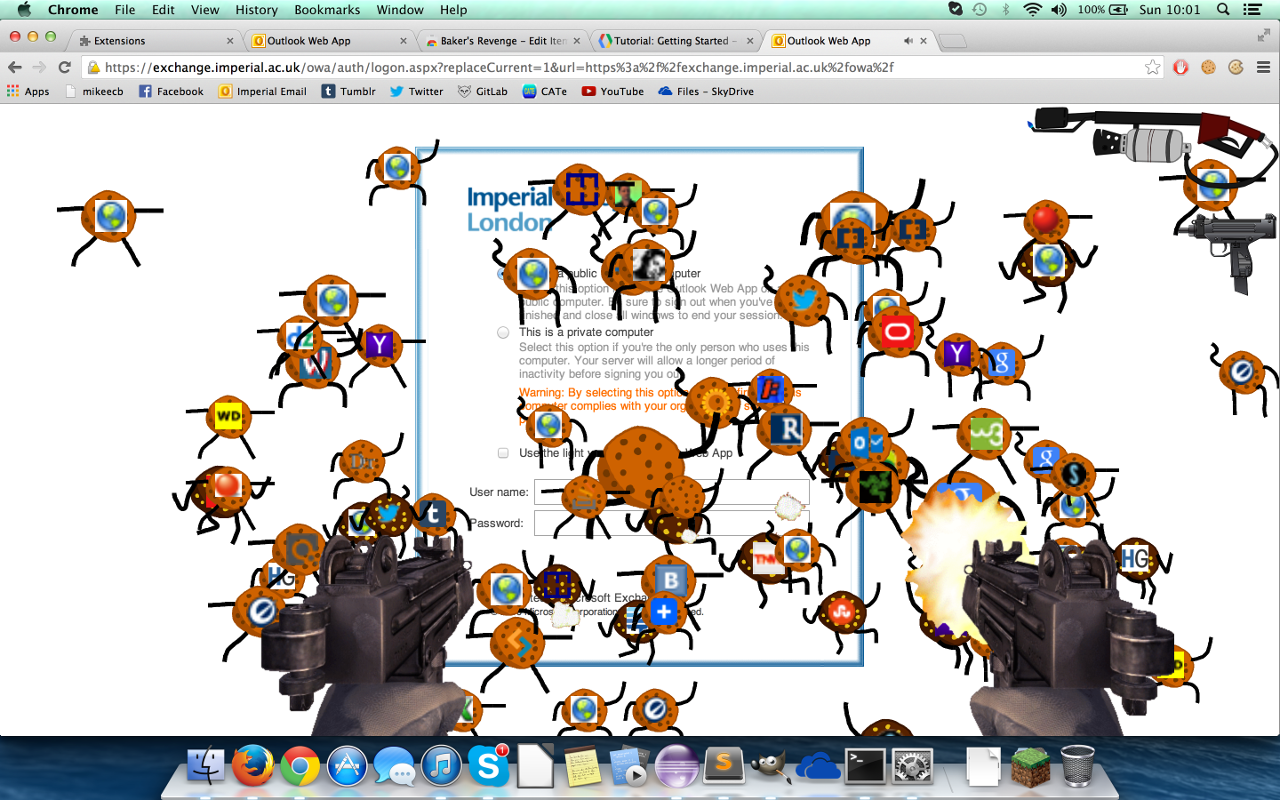Screen dimensions: 1280x800
Task: Toggle Chrome full screen with corner arrows icon
Action: (x=1263, y=35)
